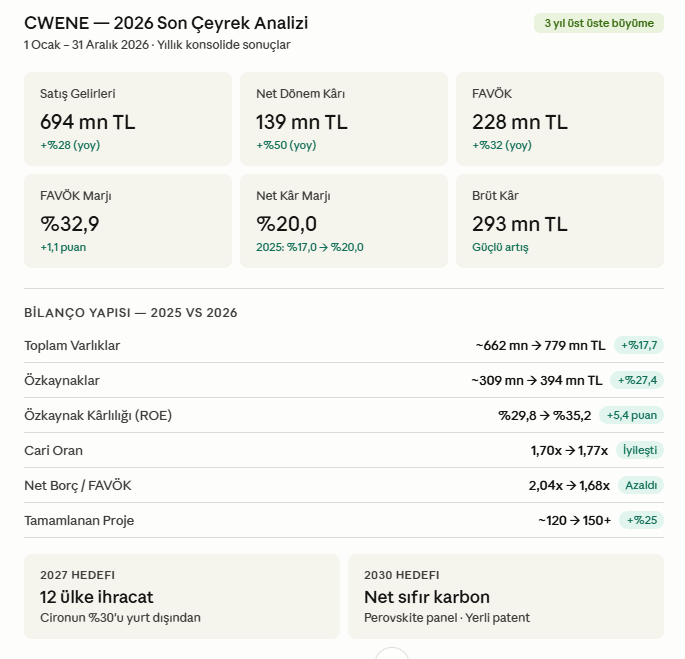This screenshot has width=685, height=659.
Task: Click the '+%28 (yoy)' change label
Action: (x=70, y=145)
